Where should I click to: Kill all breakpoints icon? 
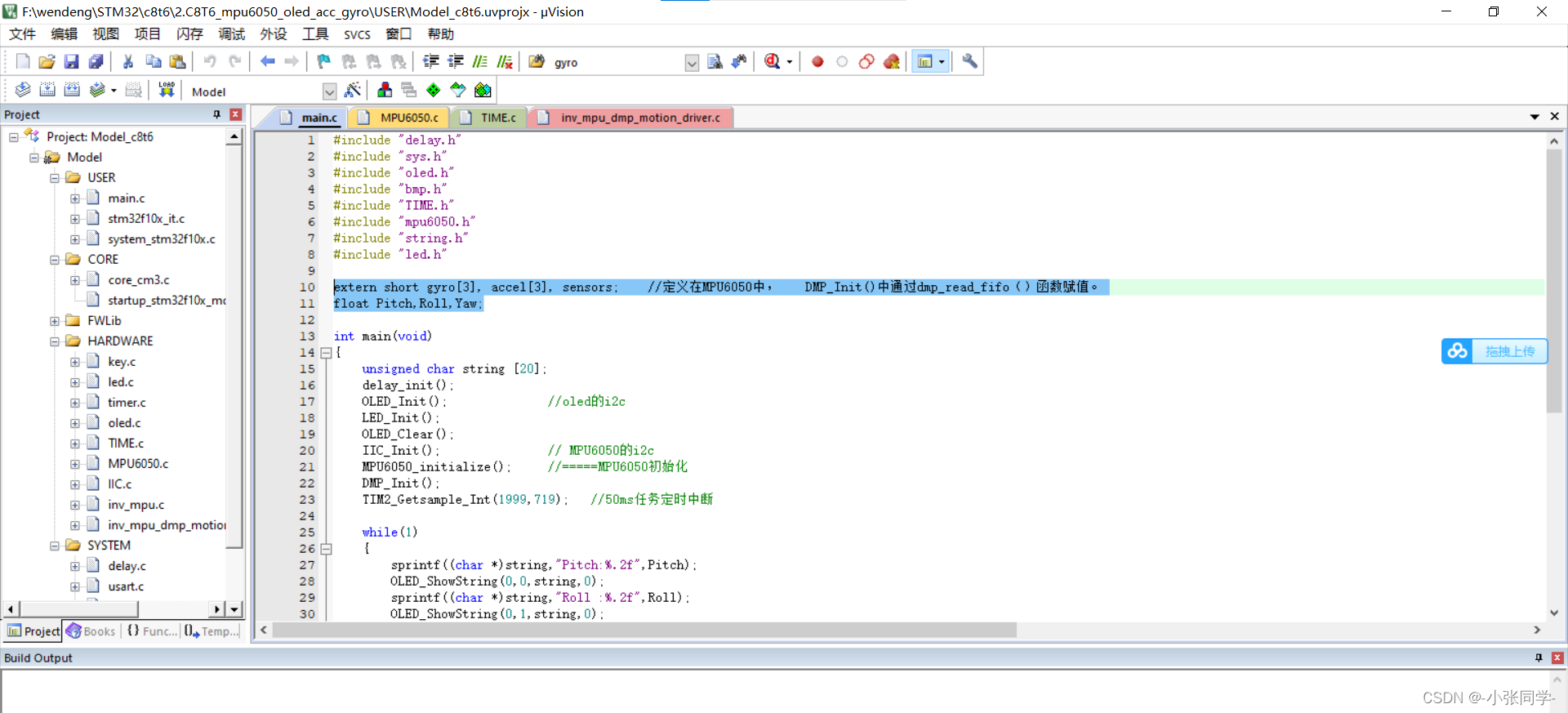point(892,61)
